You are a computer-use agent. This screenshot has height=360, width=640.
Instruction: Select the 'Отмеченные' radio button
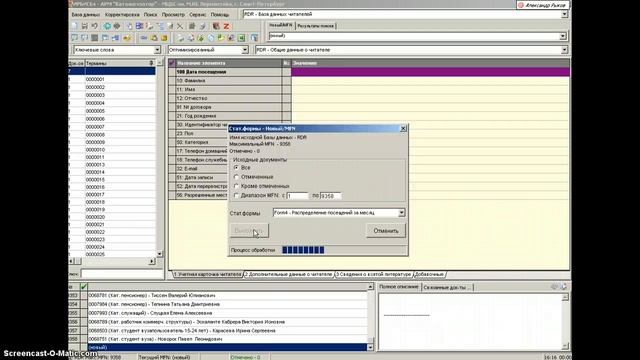pyautogui.click(x=236, y=177)
